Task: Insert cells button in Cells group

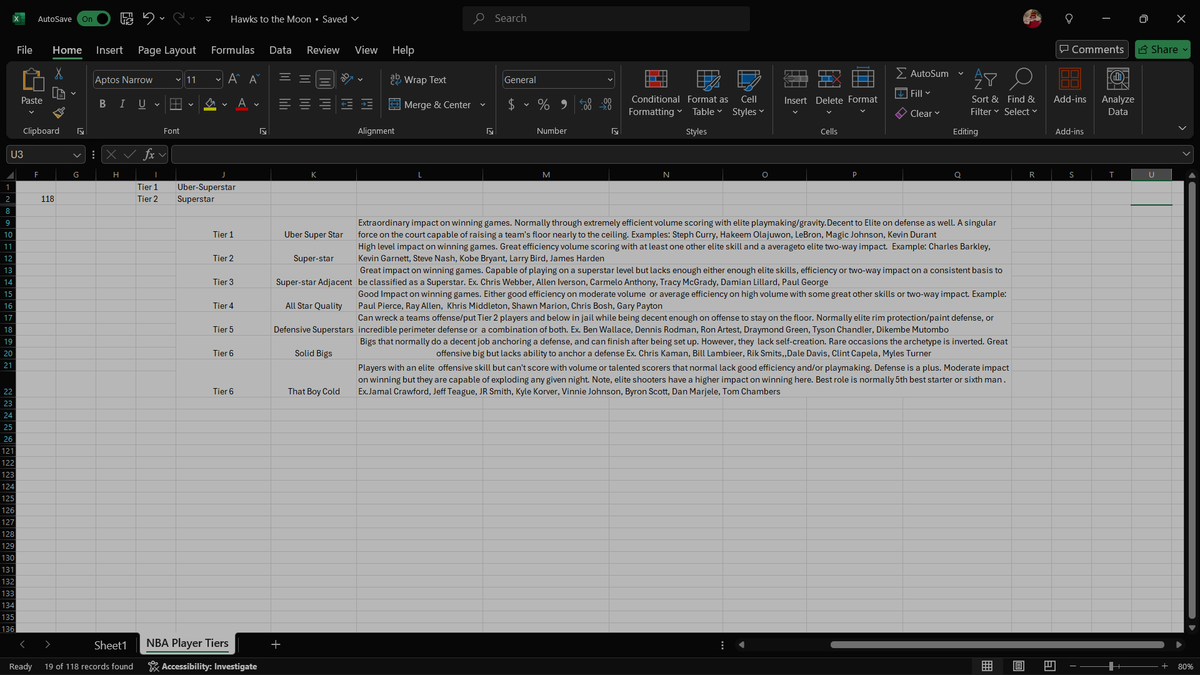Action: (795, 92)
